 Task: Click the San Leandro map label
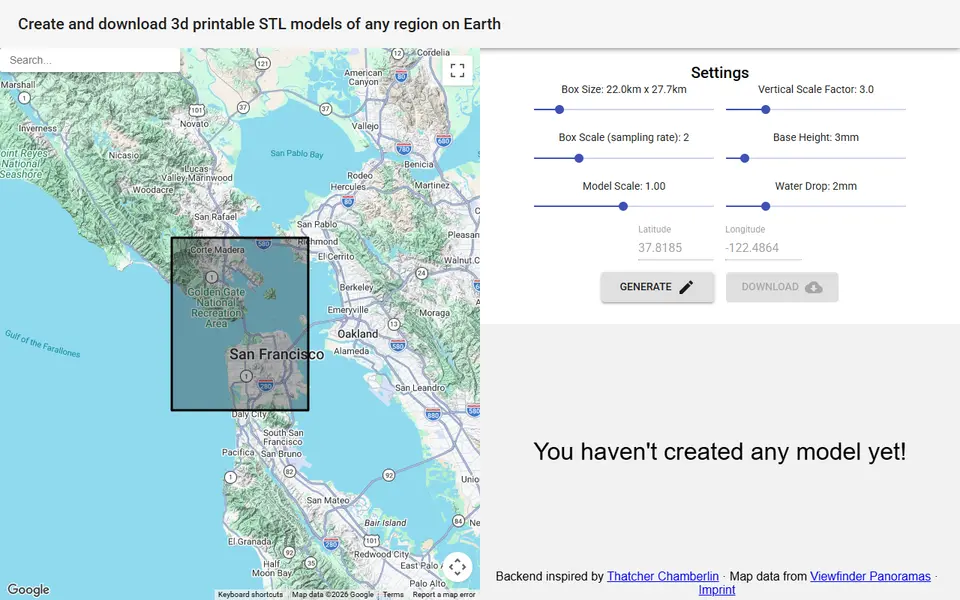point(420,388)
